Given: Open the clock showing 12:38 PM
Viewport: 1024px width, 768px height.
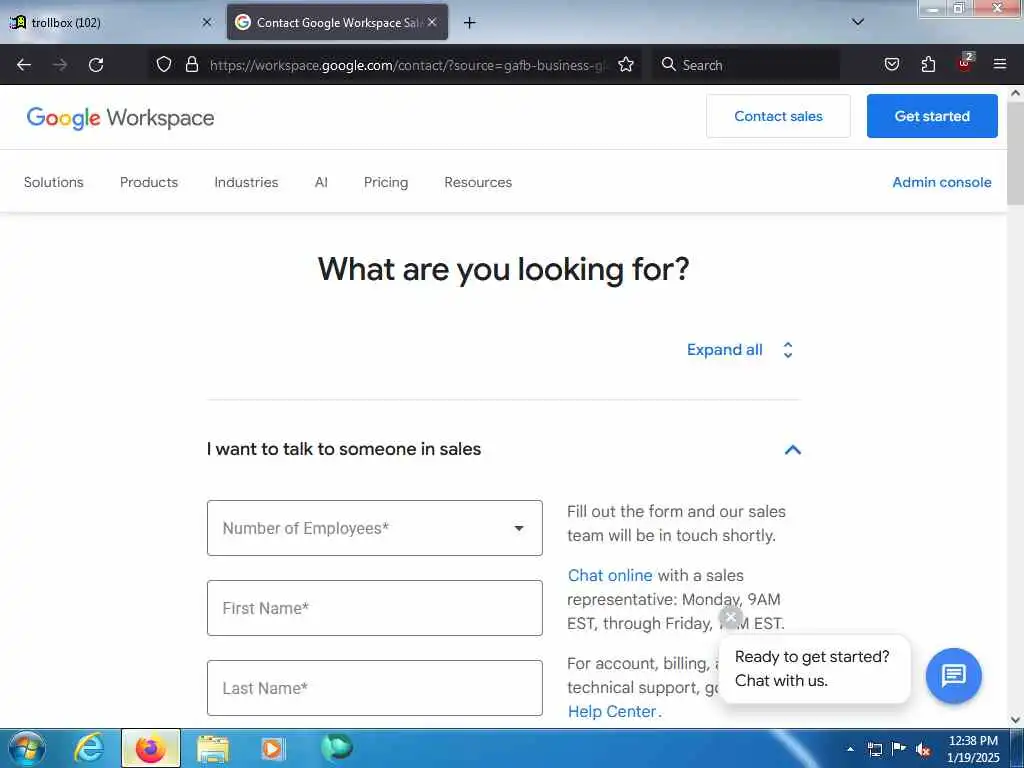Looking at the screenshot, I should point(973,749).
